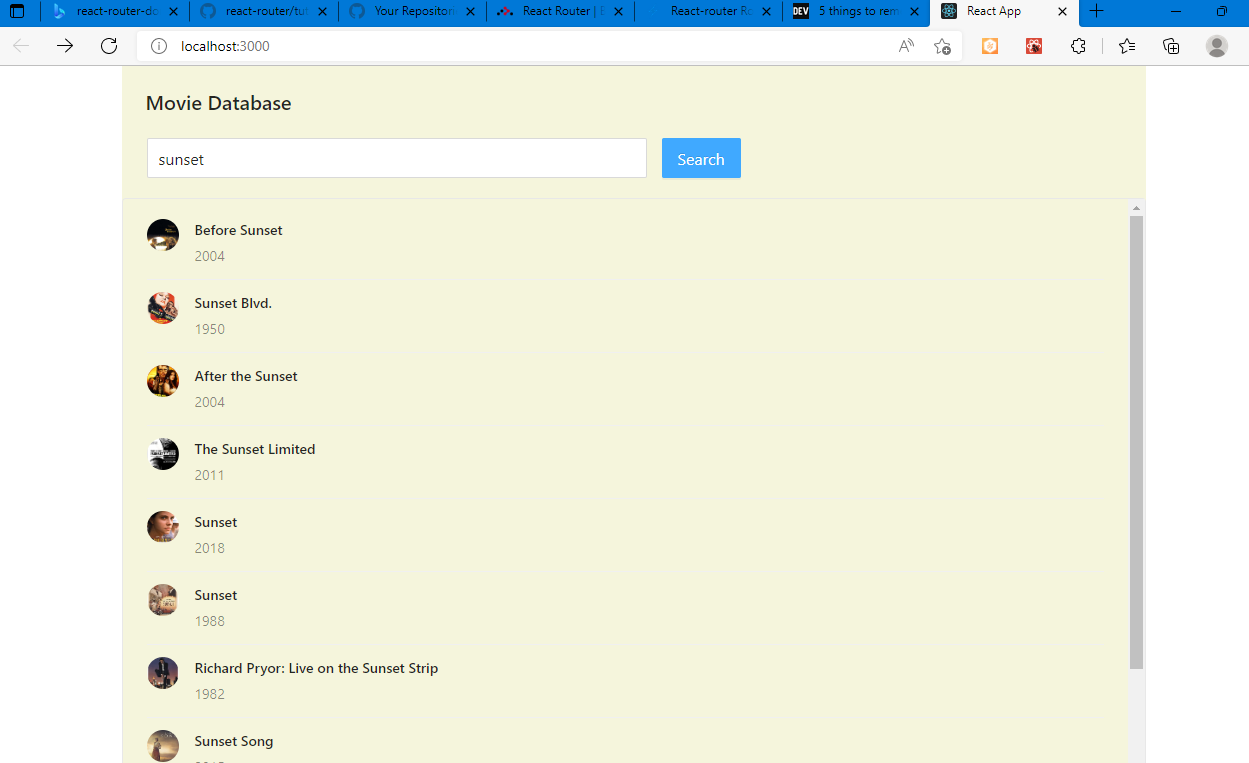Select the Sunset Blvd. movie title
The image size is (1249, 763).
(x=233, y=303)
